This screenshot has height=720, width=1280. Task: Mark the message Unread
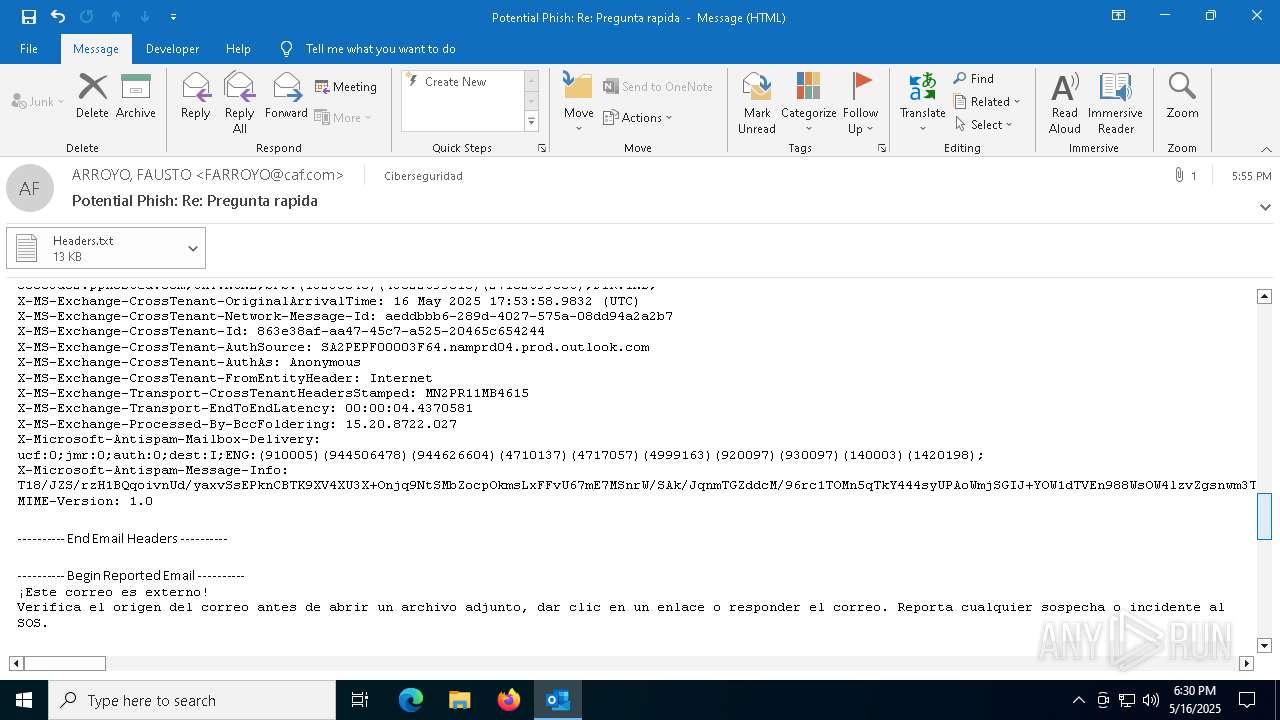tap(757, 103)
